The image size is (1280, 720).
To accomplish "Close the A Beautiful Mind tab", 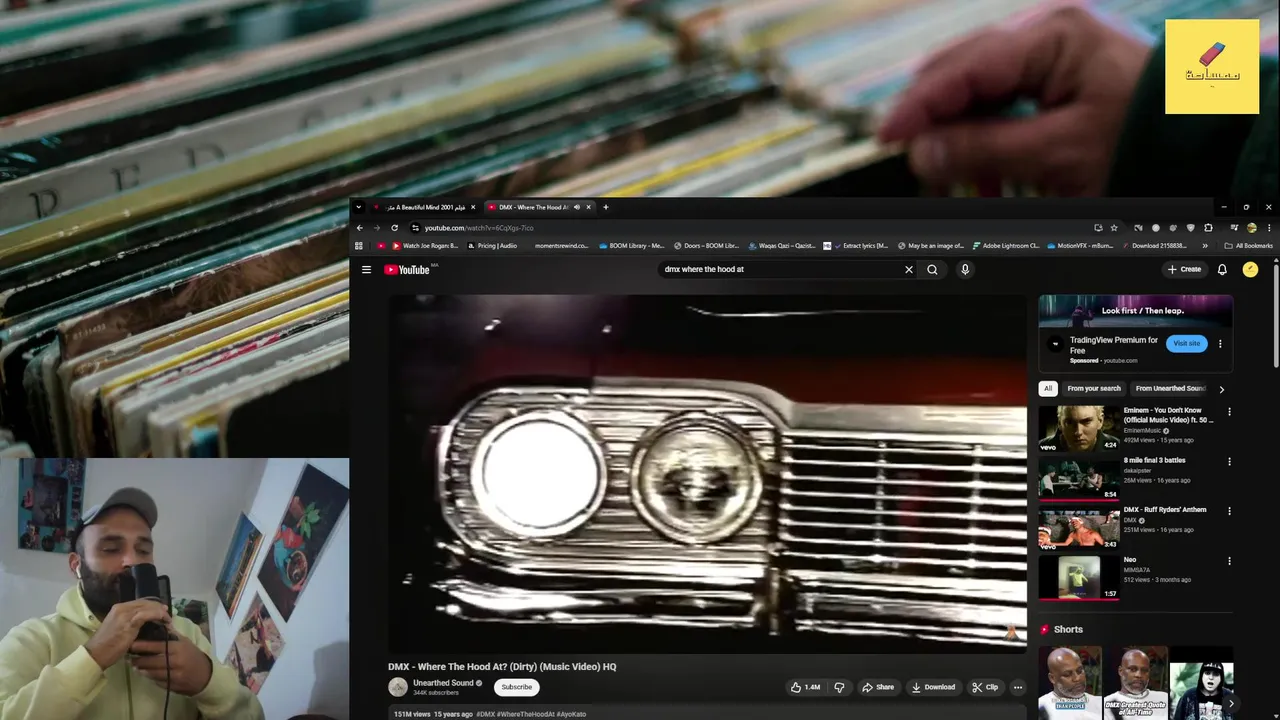I will pyautogui.click(x=473, y=207).
